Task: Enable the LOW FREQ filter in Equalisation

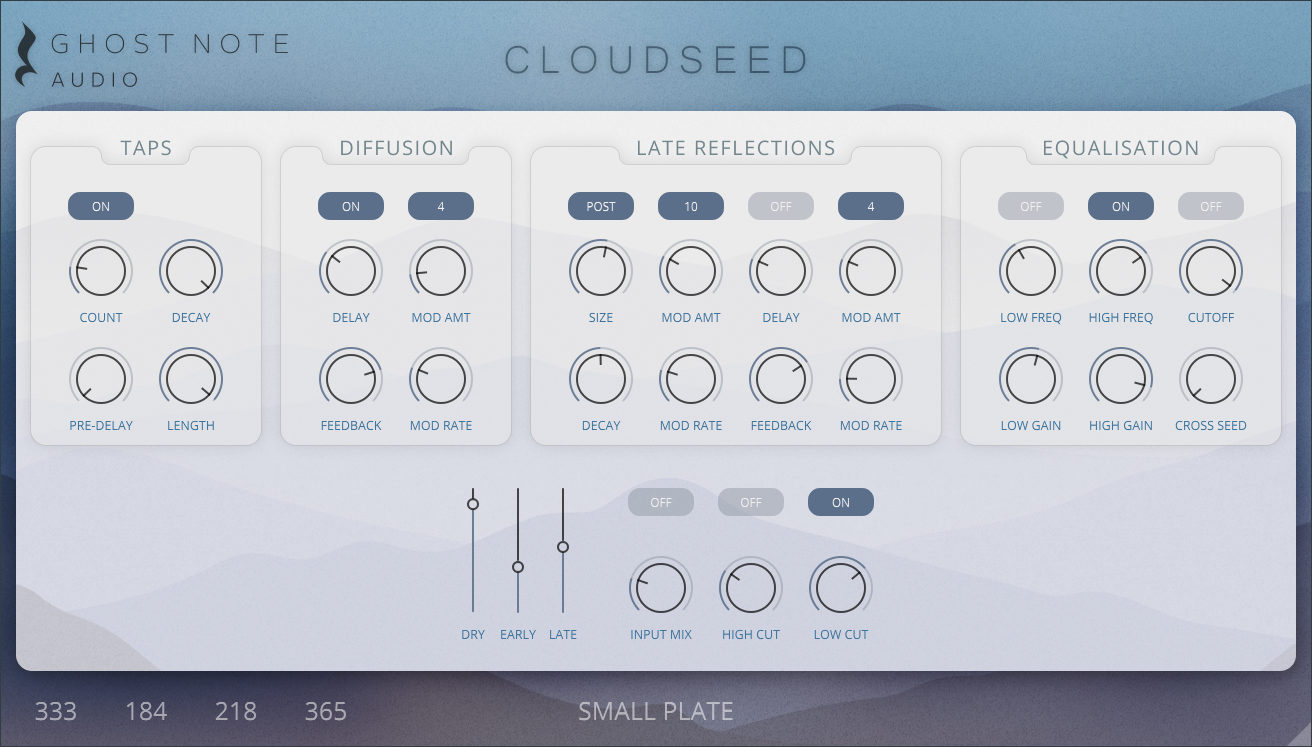Action: [x=1030, y=206]
